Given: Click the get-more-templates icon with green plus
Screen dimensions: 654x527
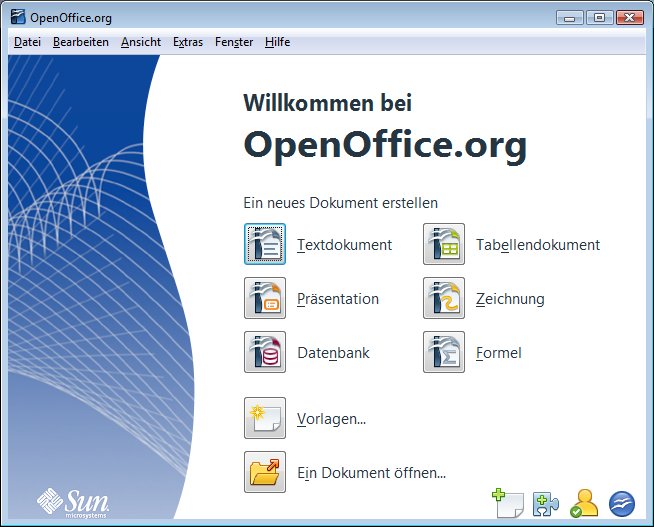Looking at the screenshot, I should (508, 503).
